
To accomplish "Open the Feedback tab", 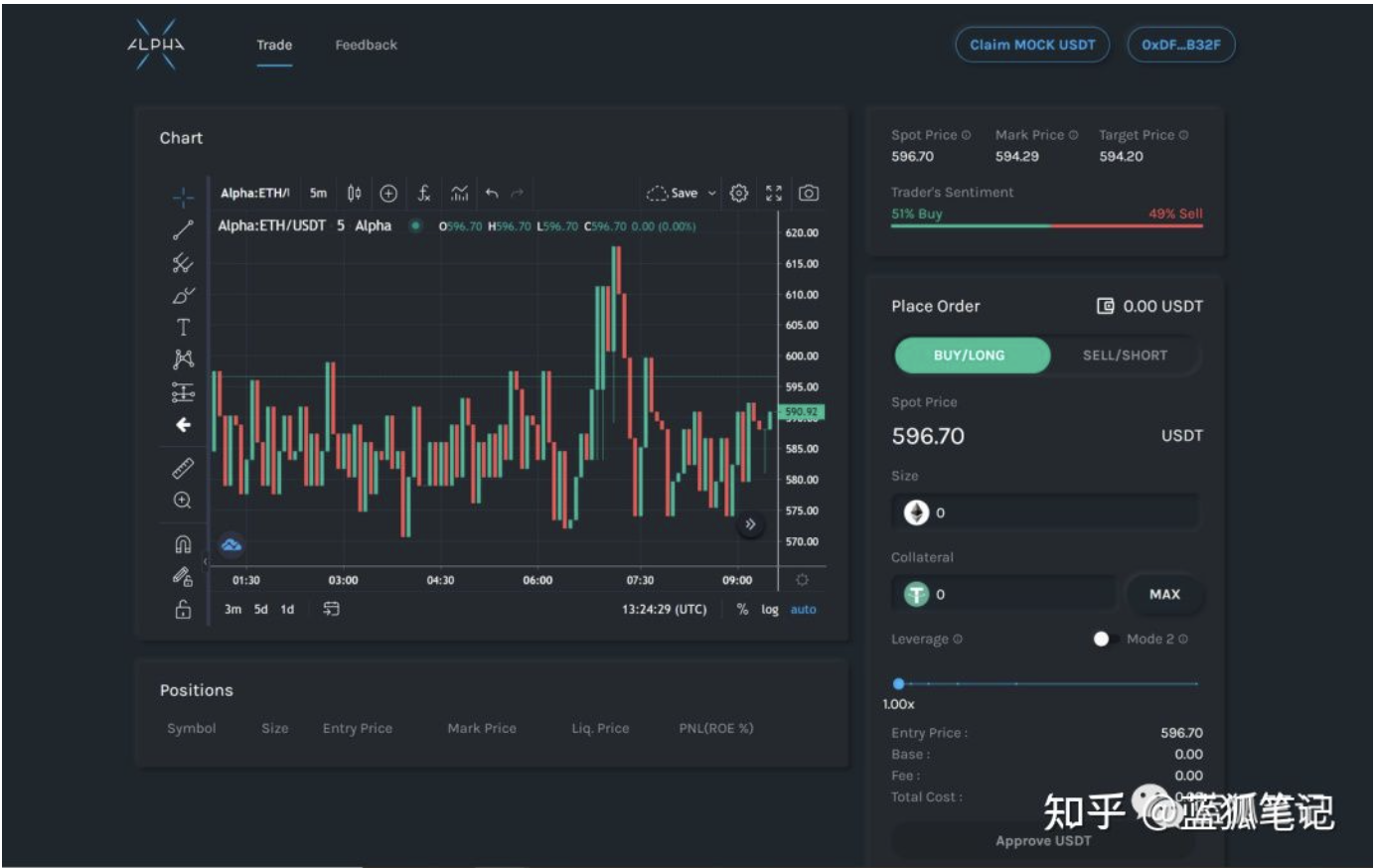I will (x=366, y=45).
